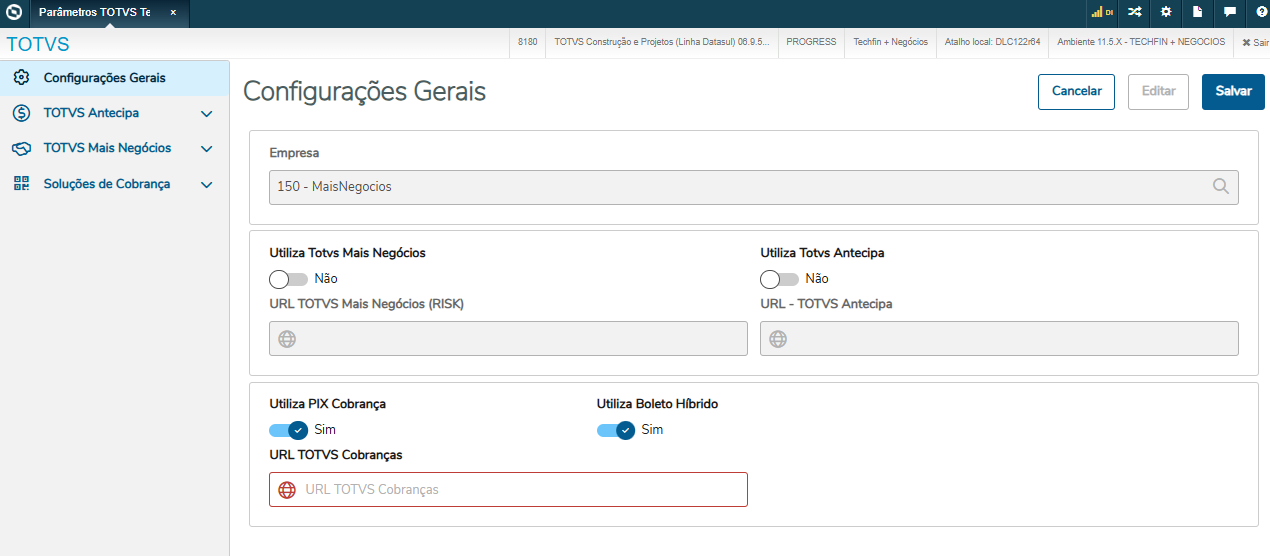1270x556 pixels.
Task: Turn off the Utiliza Boleto Híbrido switch
Action: (616, 430)
